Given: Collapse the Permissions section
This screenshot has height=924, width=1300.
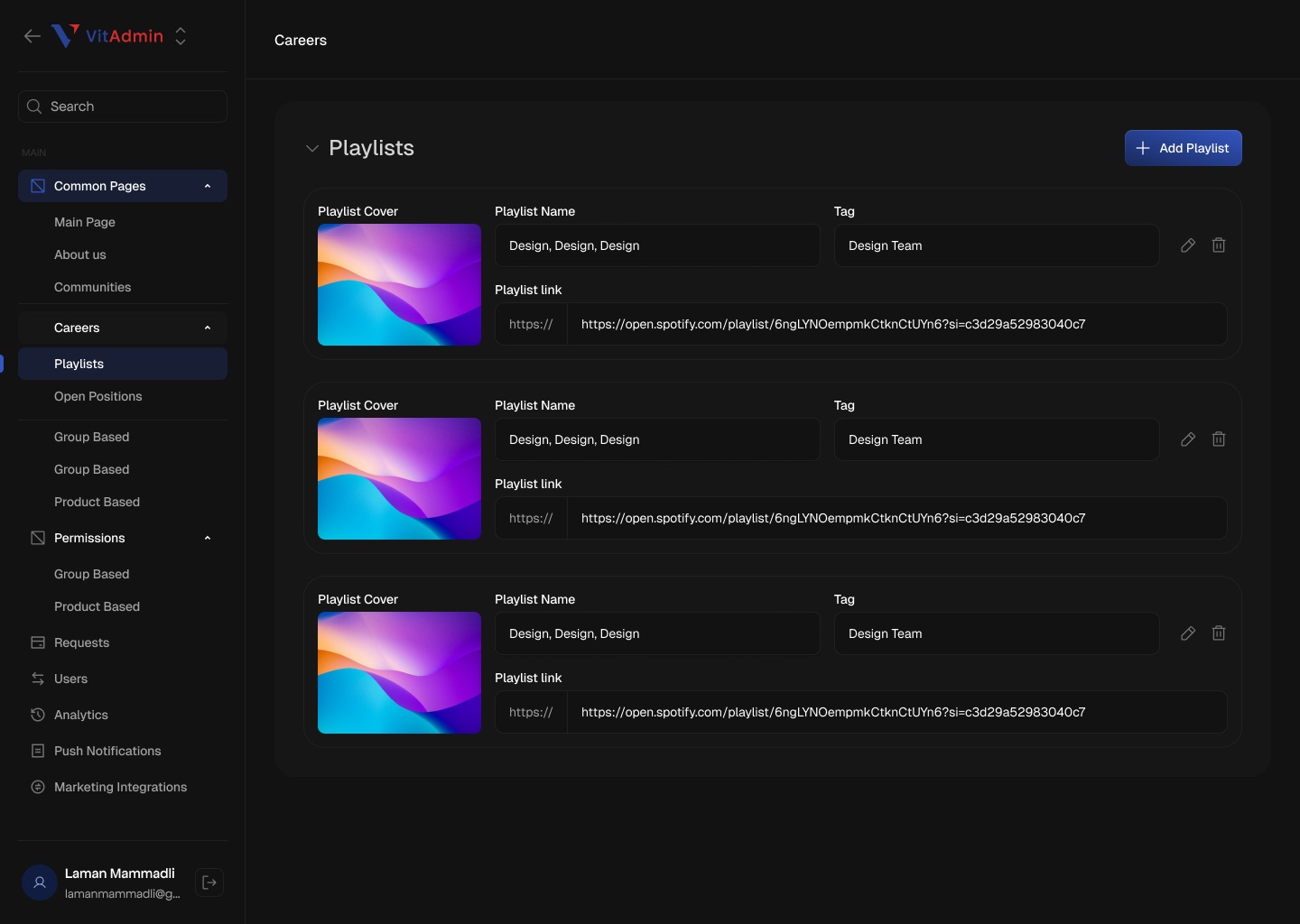Looking at the screenshot, I should pos(208,538).
